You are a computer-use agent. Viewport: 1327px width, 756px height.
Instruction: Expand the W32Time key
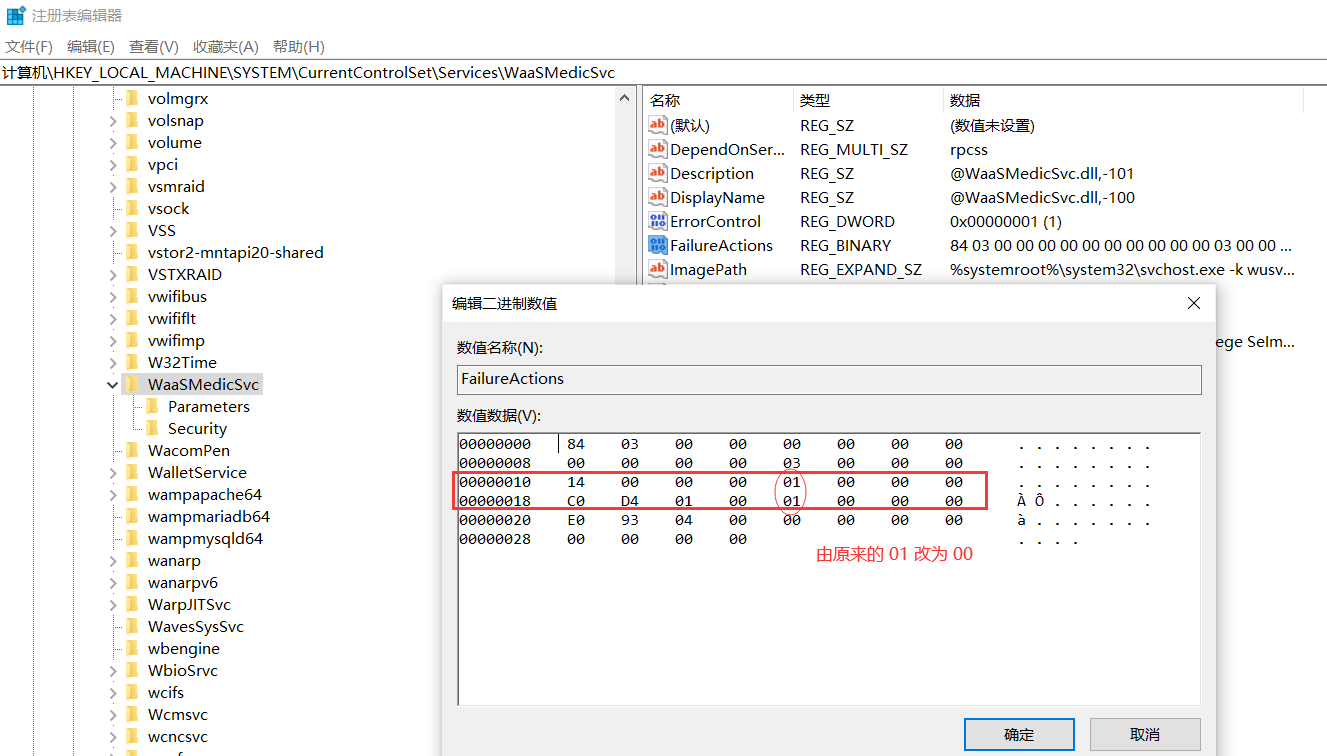(113, 363)
